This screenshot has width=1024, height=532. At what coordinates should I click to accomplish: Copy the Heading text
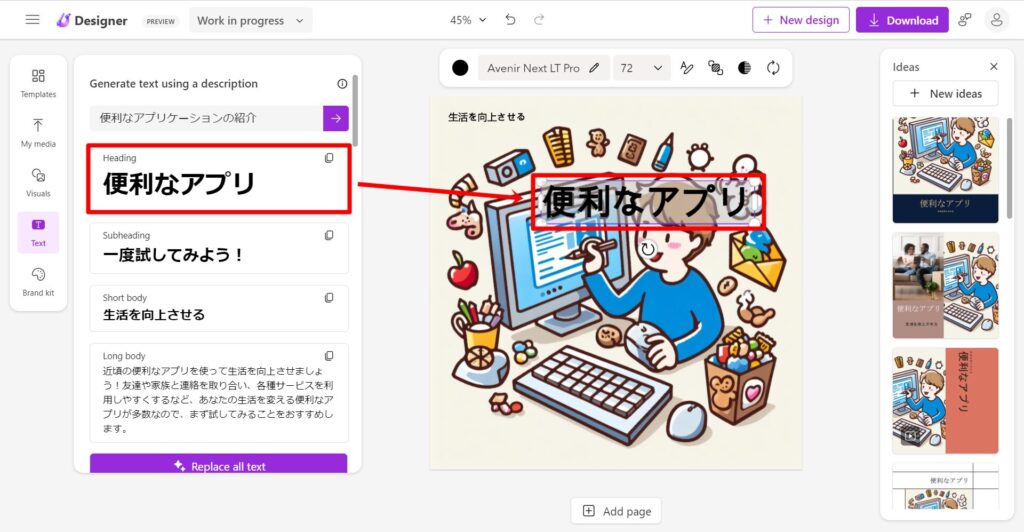click(x=329, y=158)
